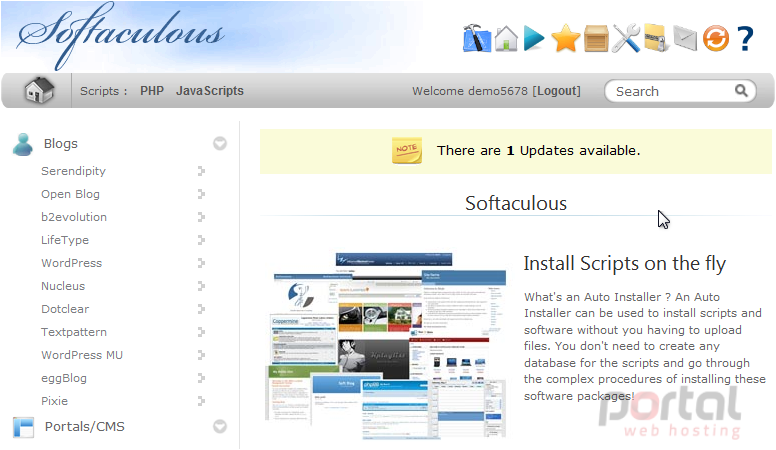Click the arrow icon next to b2evolution
This screenshot has height=450, width=776.
(x=201, y=217)
